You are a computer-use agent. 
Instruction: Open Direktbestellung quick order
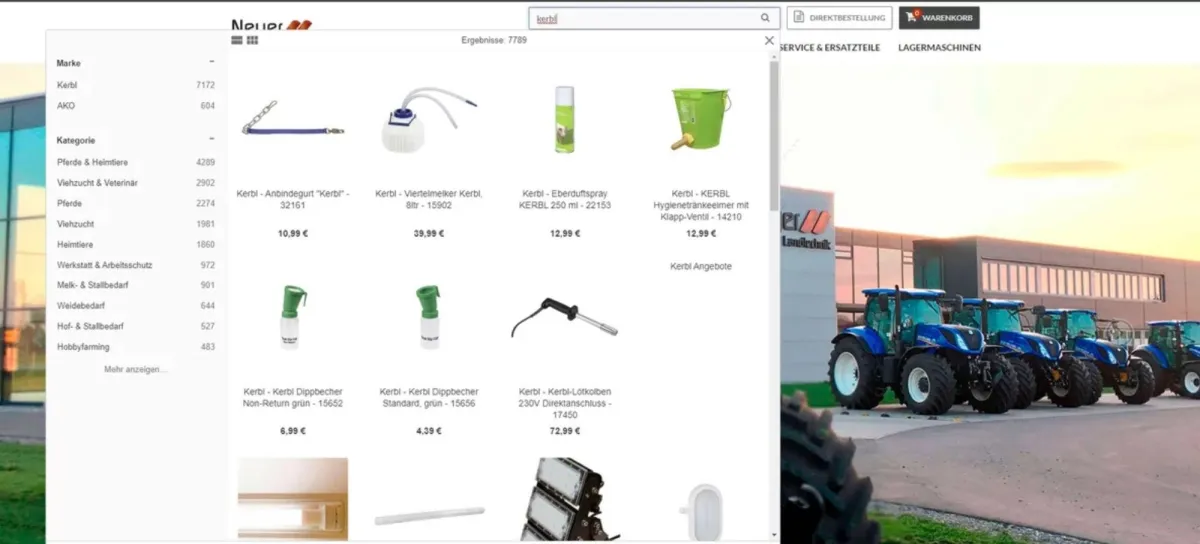coord(839,18)
